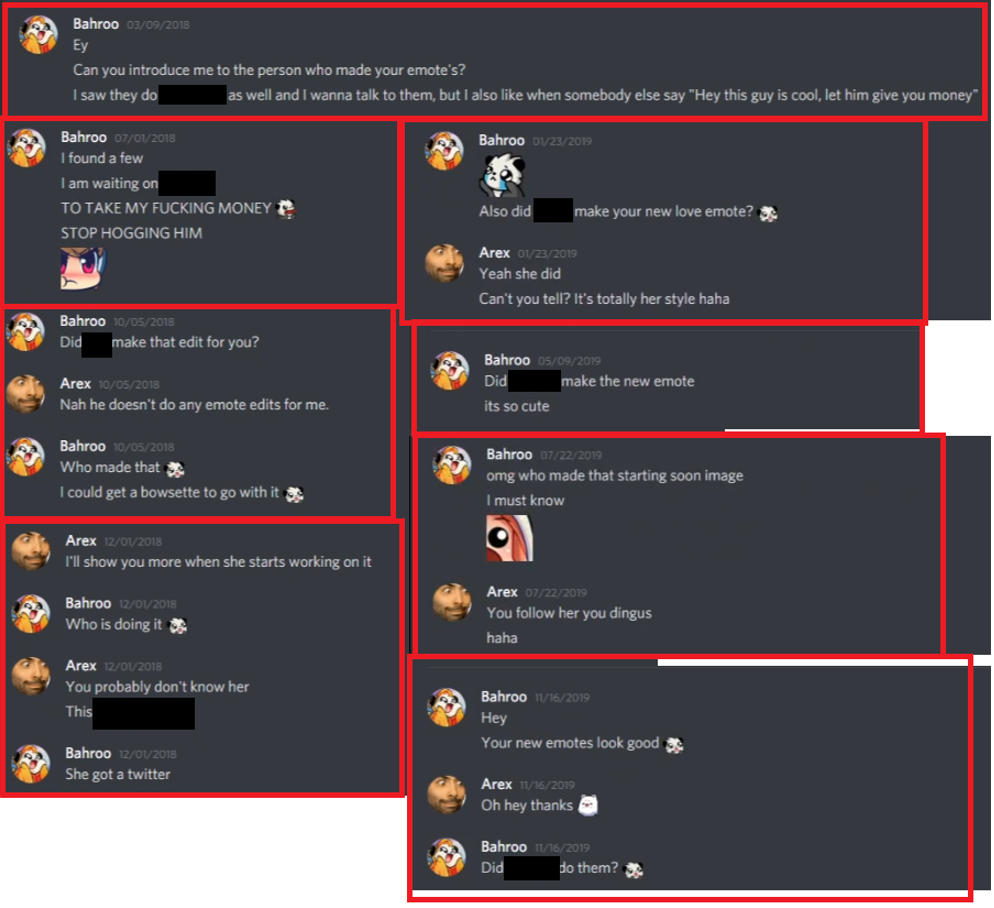The image size is (994, 908).
Task: Click panda emote after 'Who is doing it'
Action: [178, 625]
